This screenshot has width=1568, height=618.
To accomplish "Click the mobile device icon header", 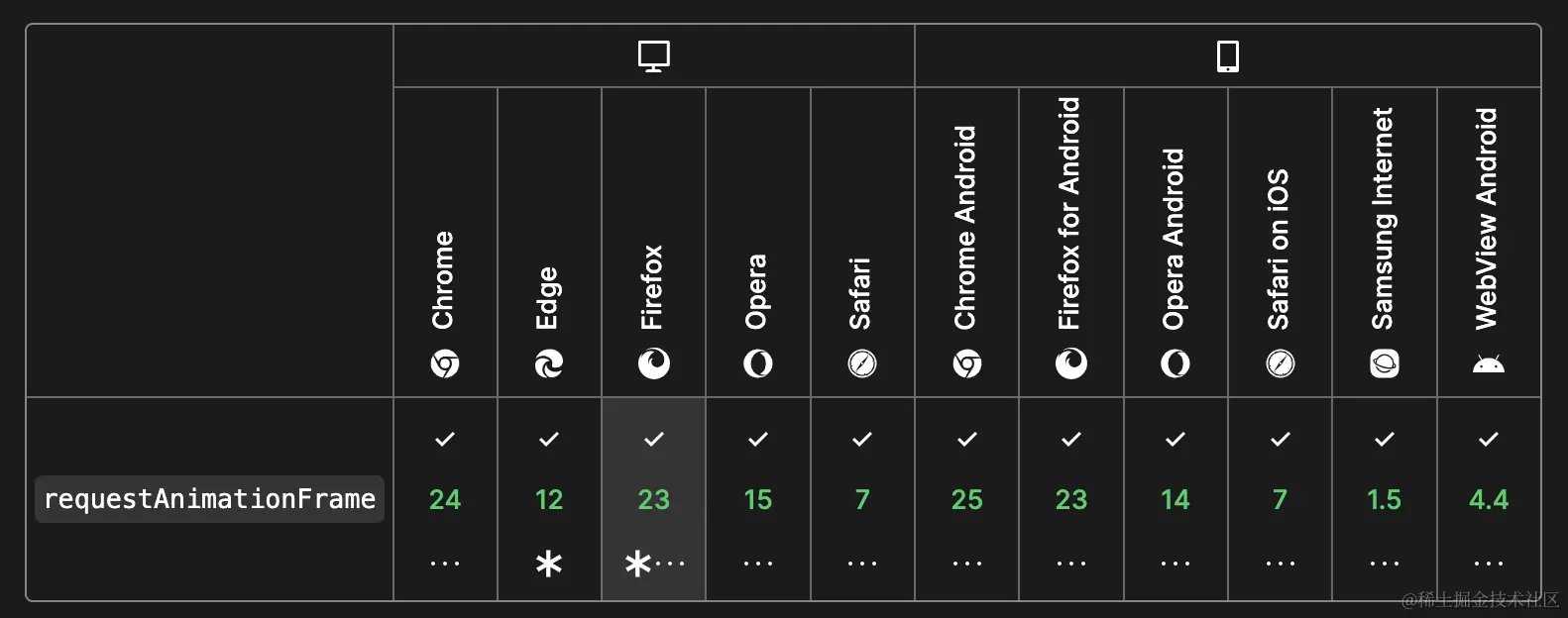I will point(1227,56).
